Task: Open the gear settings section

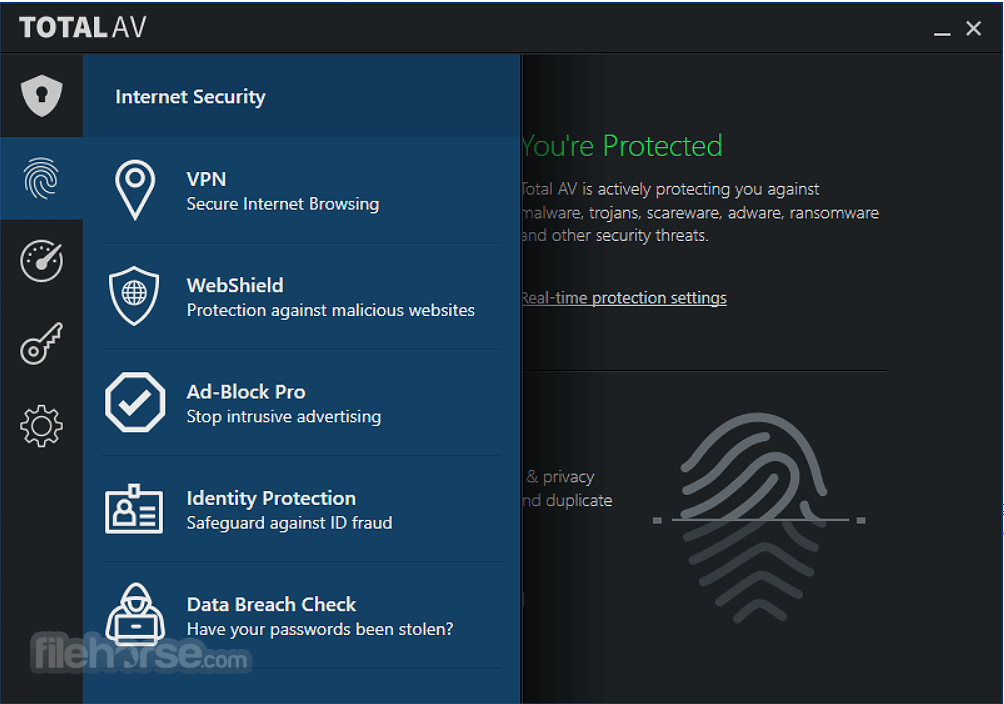Action: coord(42,426)
